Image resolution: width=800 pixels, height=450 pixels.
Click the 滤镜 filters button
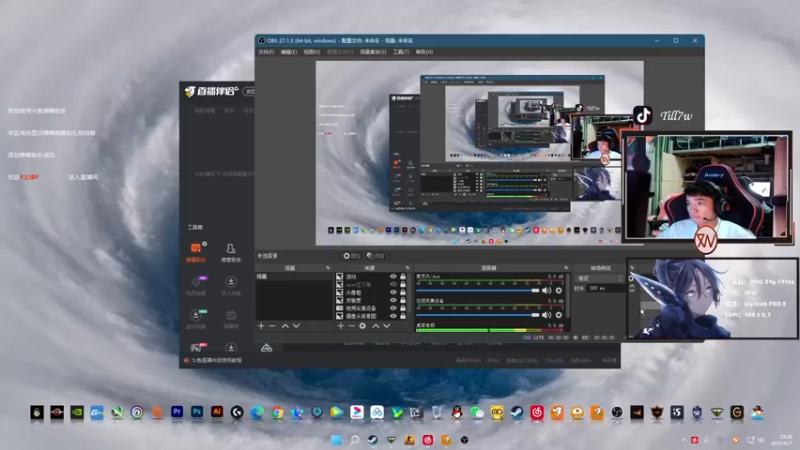pos(376,256)
